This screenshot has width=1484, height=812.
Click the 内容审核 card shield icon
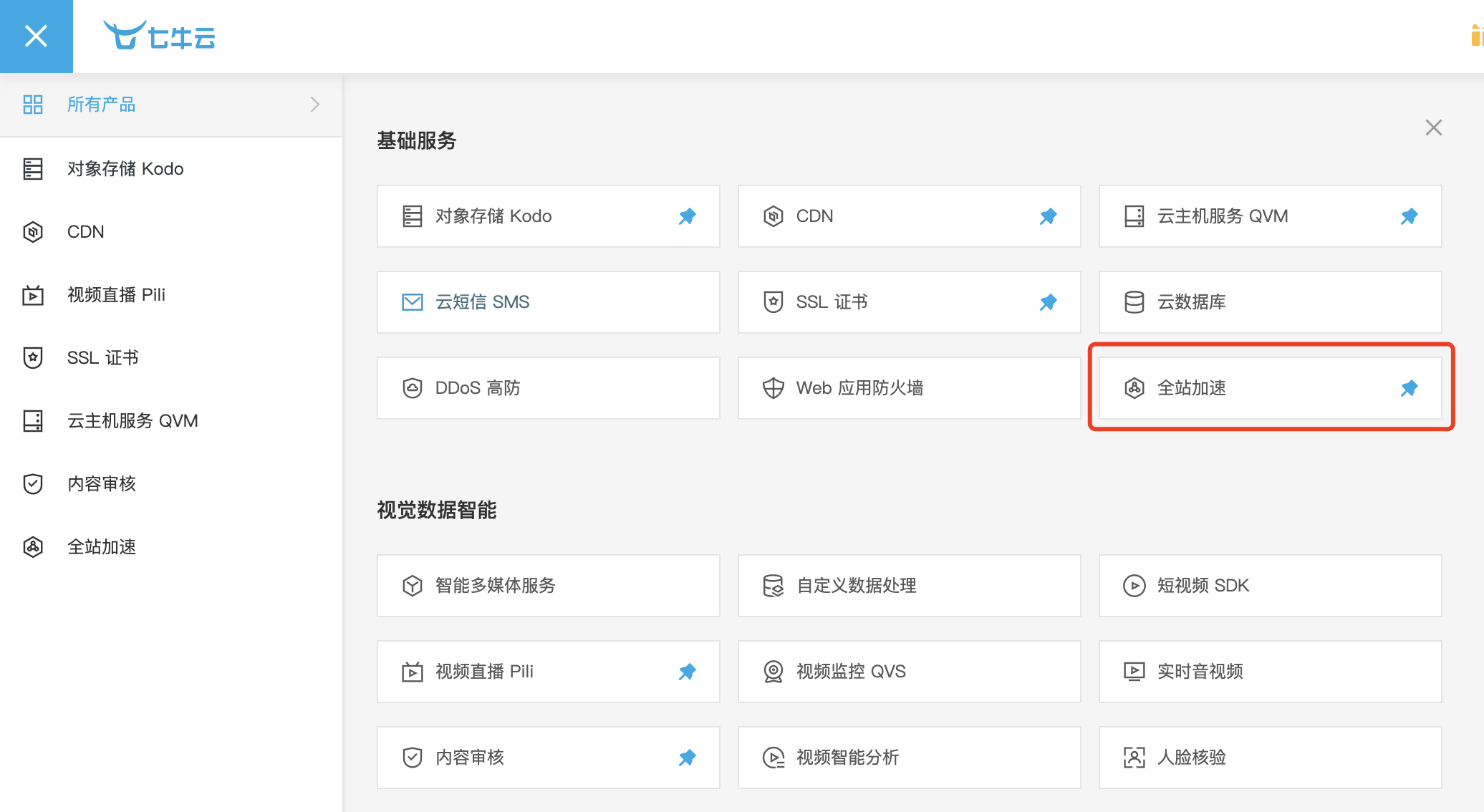pos(413,758)
